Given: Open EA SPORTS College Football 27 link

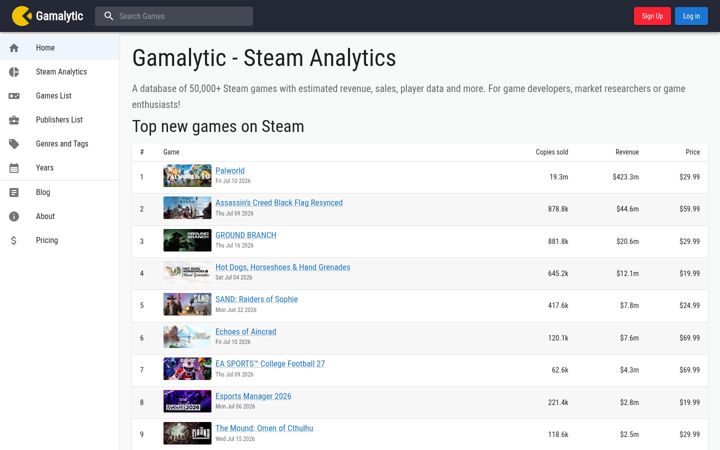Looking at the screenshot, I should 270,364.
